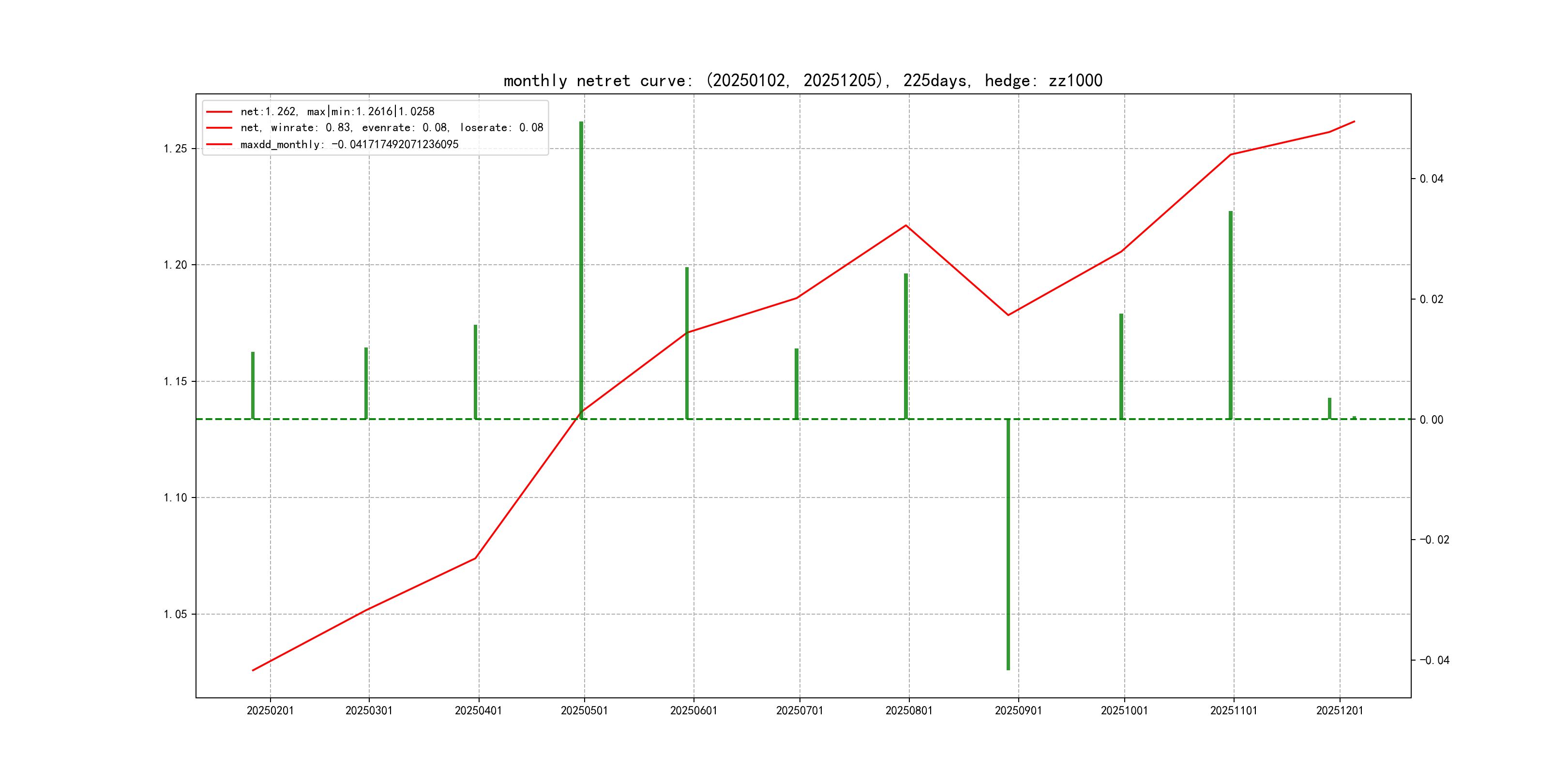Click the red line's final endpoint at top right
The height and width of the screenshot is (784, 1568).
pos(1355,122)
